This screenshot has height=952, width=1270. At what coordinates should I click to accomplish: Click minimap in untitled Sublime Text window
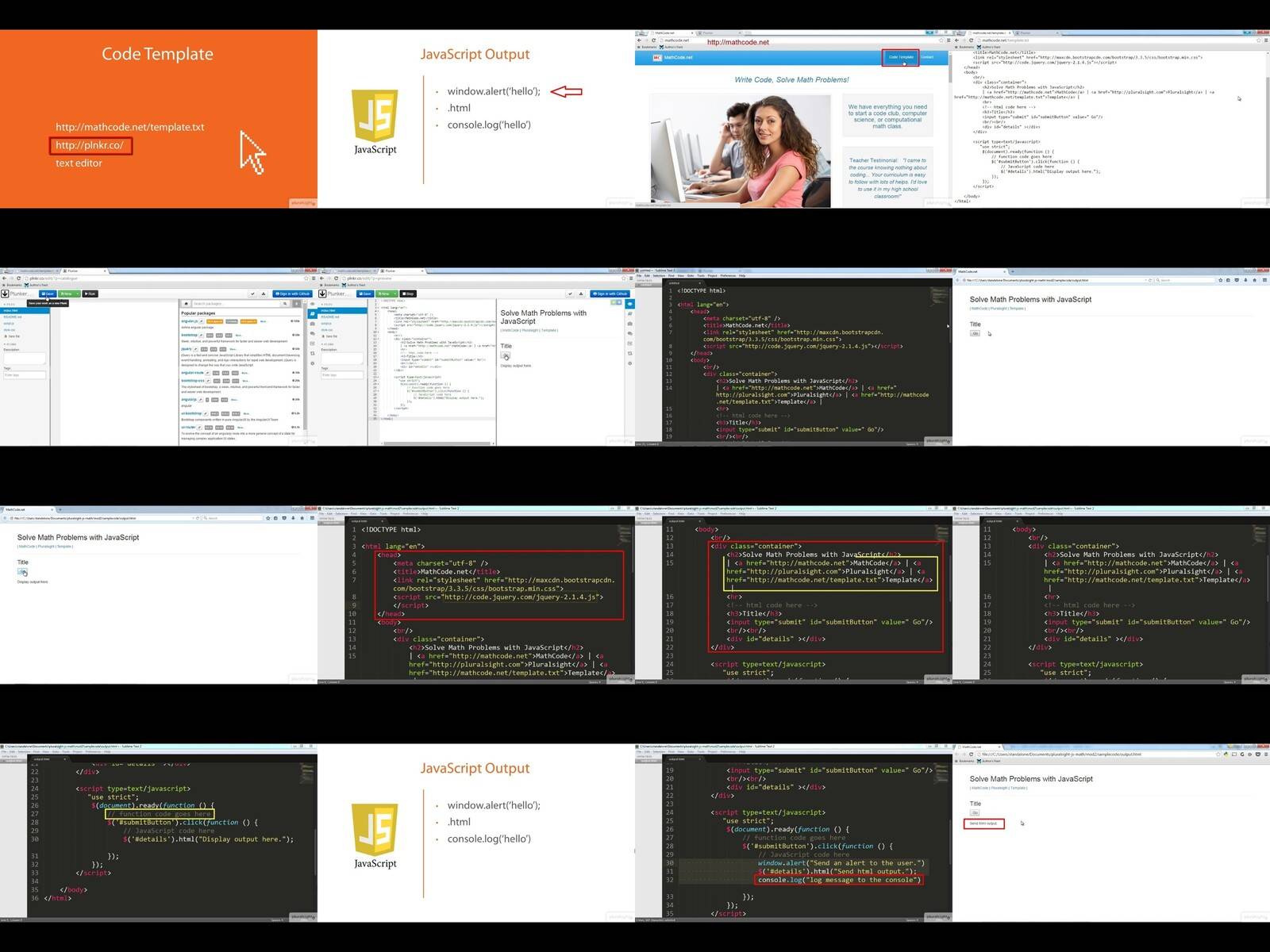938,296
